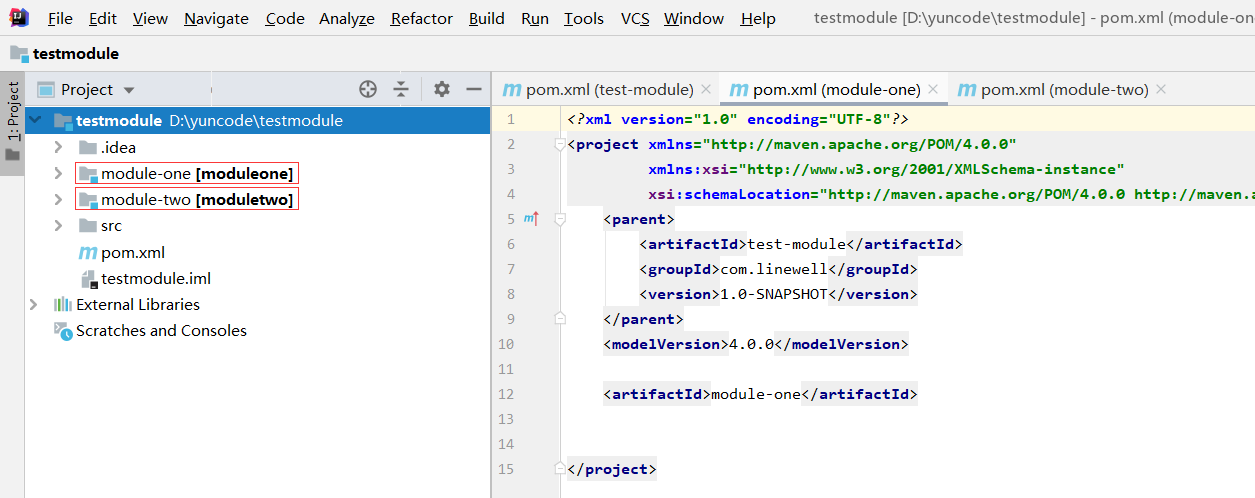Open the Code menu
1255x498 pixels.
[x=285, y=18]
